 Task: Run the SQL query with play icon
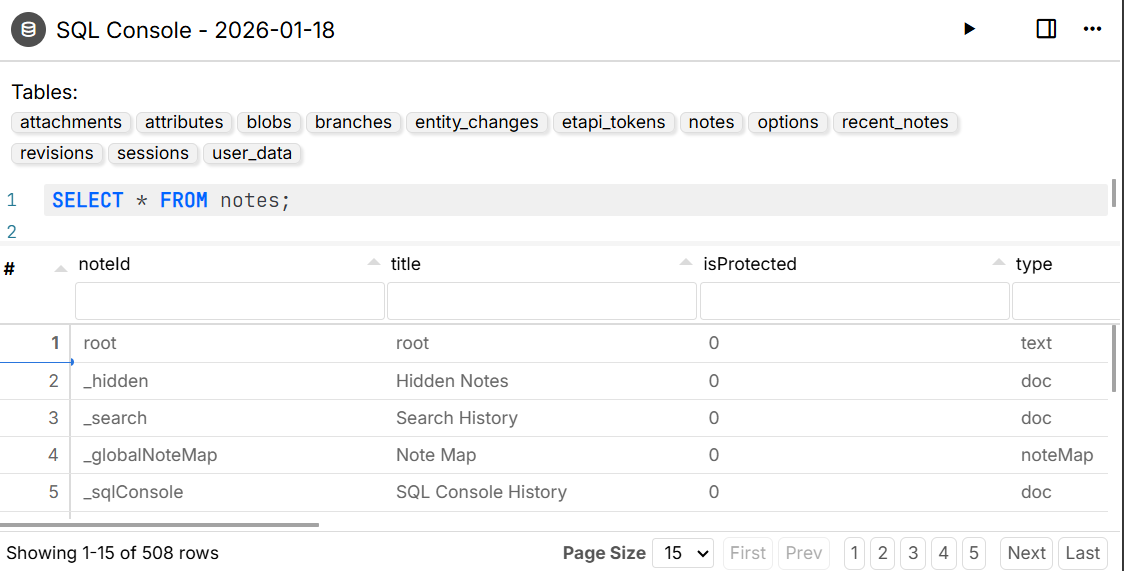point(968,29)
